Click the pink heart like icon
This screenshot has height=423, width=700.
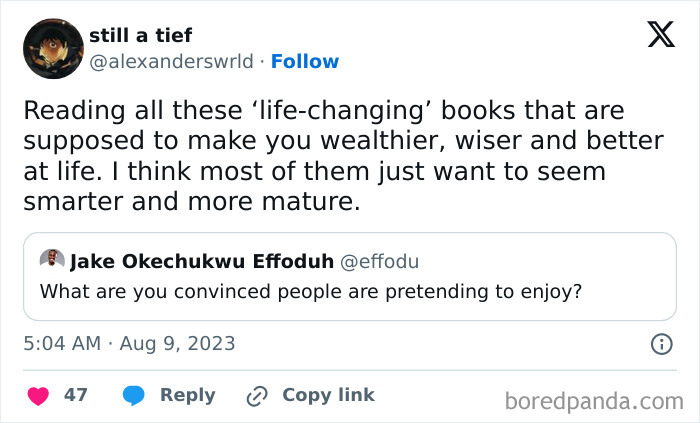pyautogui.click(x=38, y=396)
